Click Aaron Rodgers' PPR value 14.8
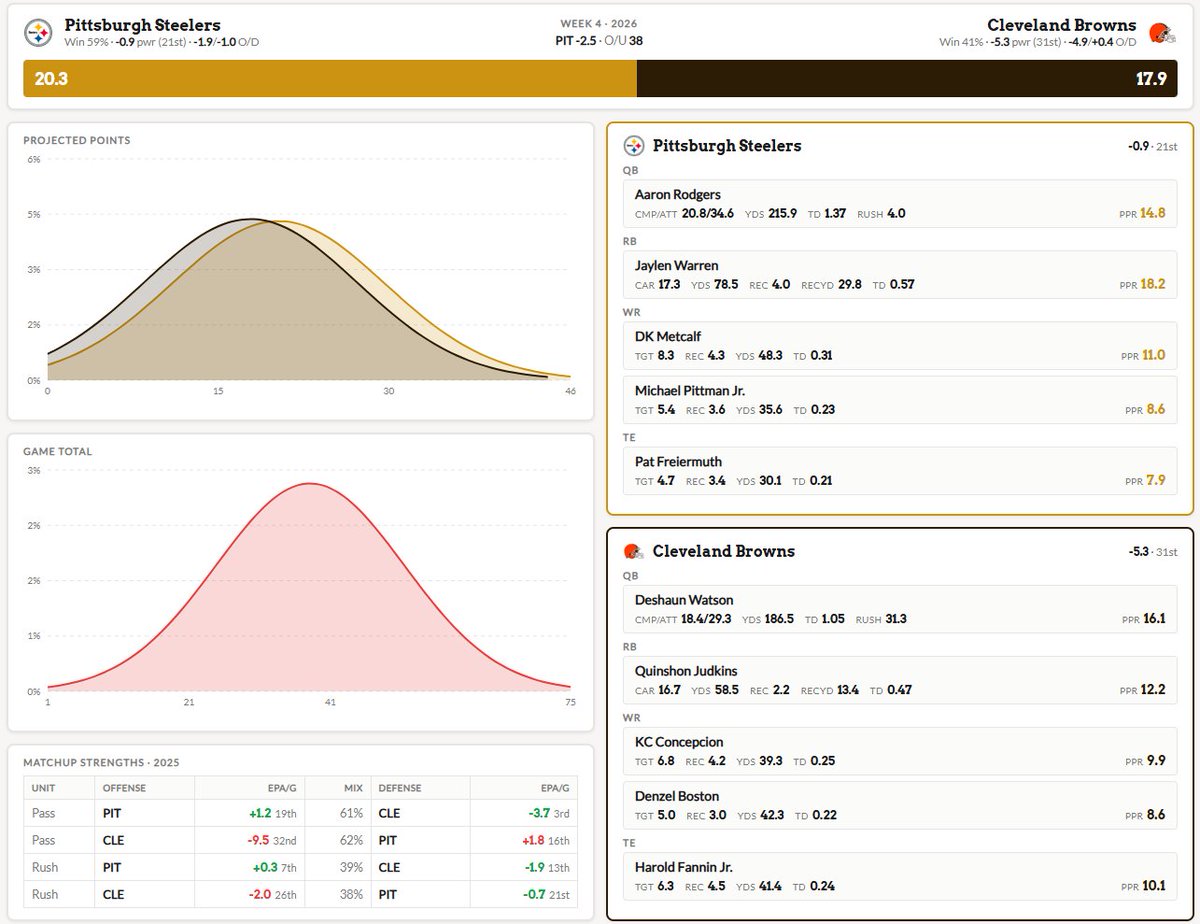Viewport: 1200px width, 924px height. pos(1151,213)
